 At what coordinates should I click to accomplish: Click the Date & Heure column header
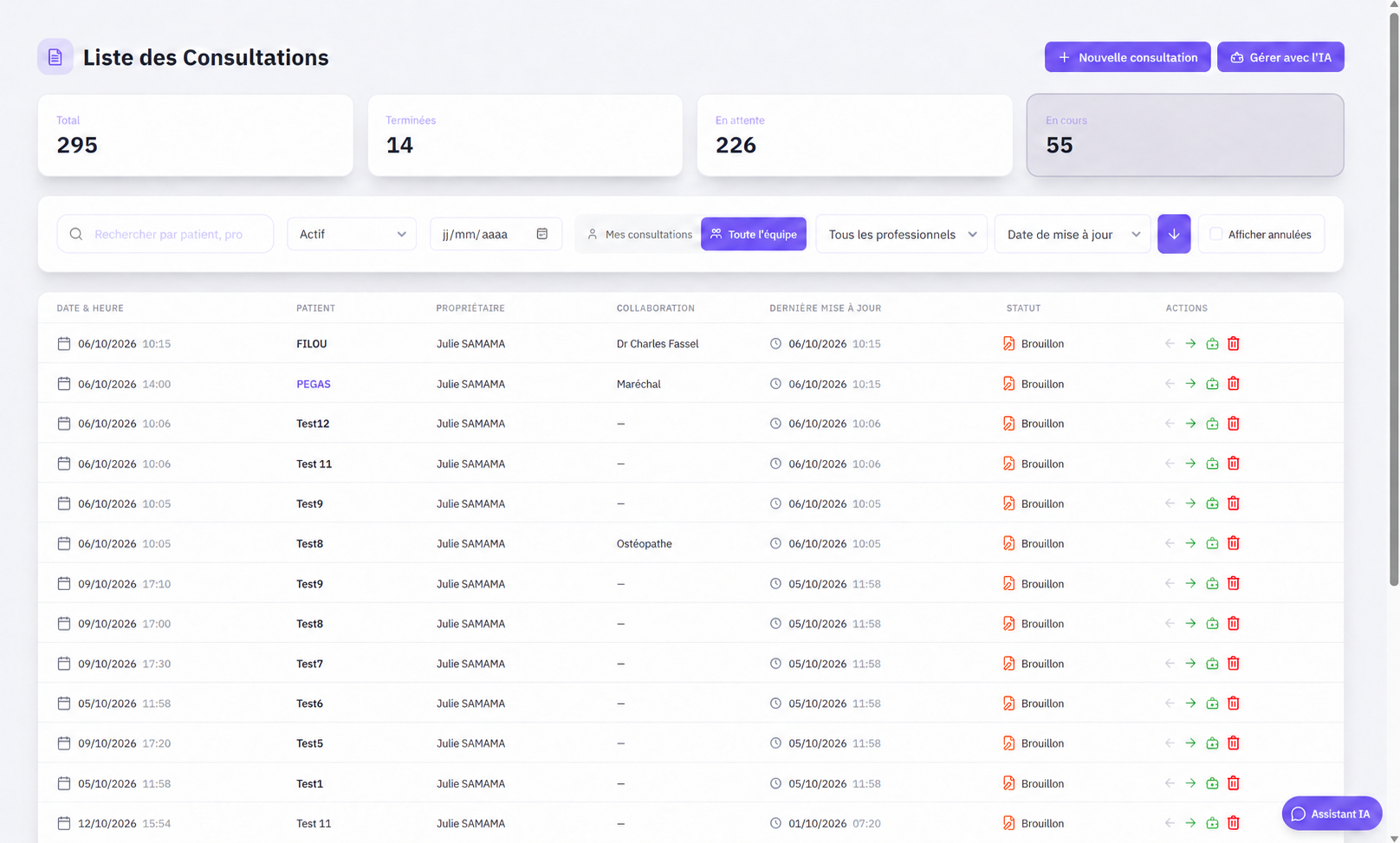coord(90,308)
